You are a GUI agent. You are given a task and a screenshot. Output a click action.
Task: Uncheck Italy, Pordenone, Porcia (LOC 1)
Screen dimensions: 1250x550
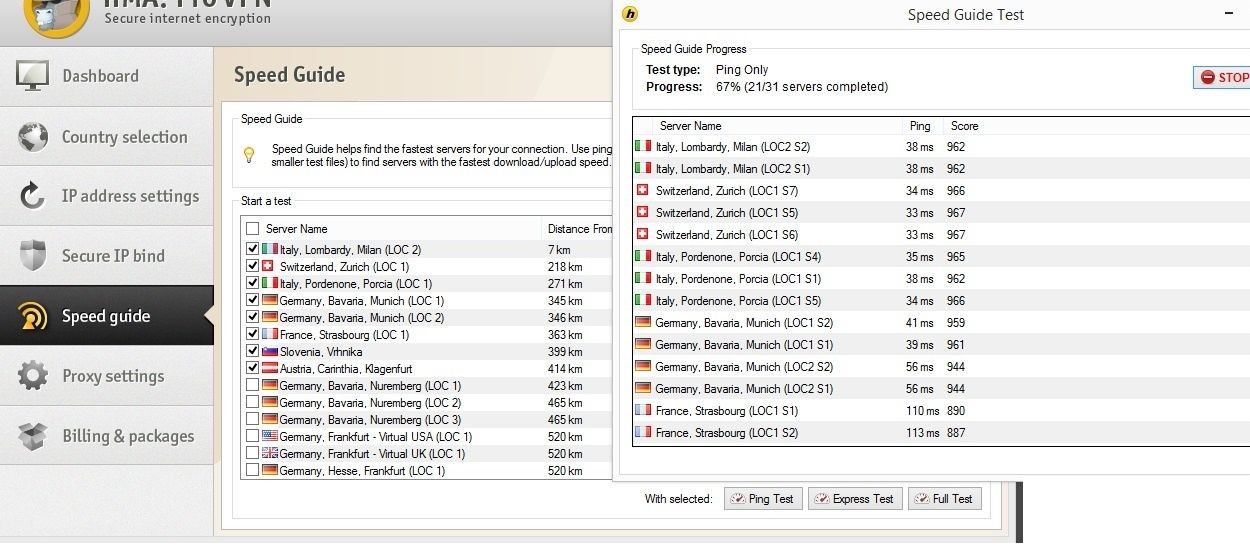[252, 283]
